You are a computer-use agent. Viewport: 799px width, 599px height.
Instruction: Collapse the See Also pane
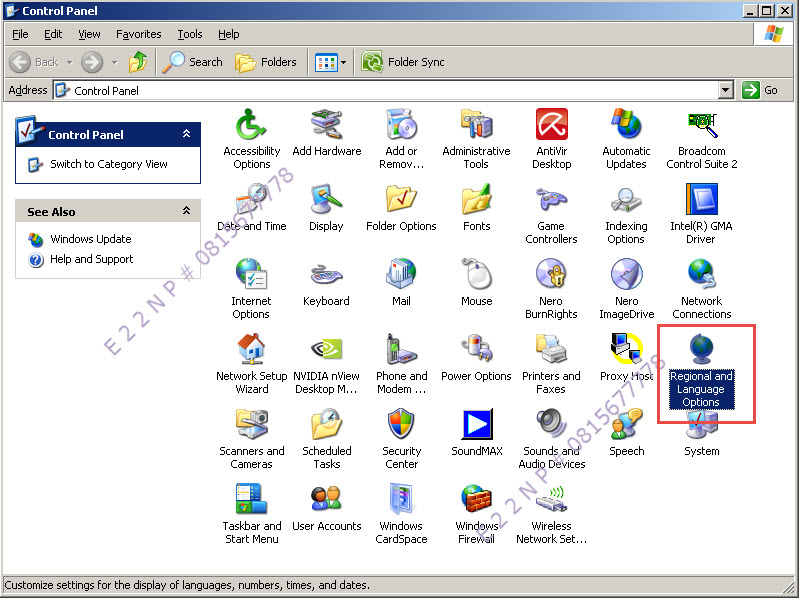pyautogui.click(x=187, y=210)
